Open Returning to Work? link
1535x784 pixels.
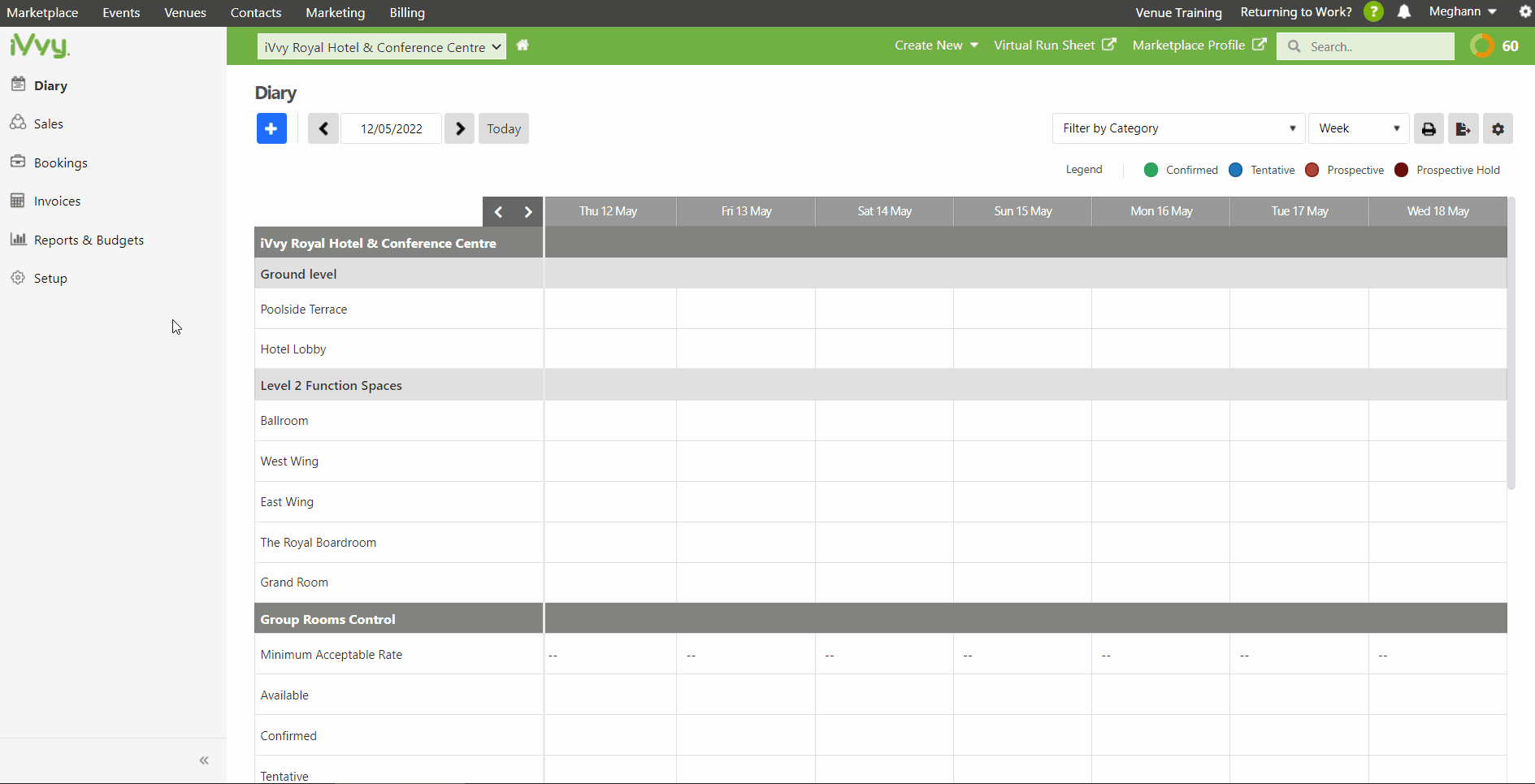1296,12
